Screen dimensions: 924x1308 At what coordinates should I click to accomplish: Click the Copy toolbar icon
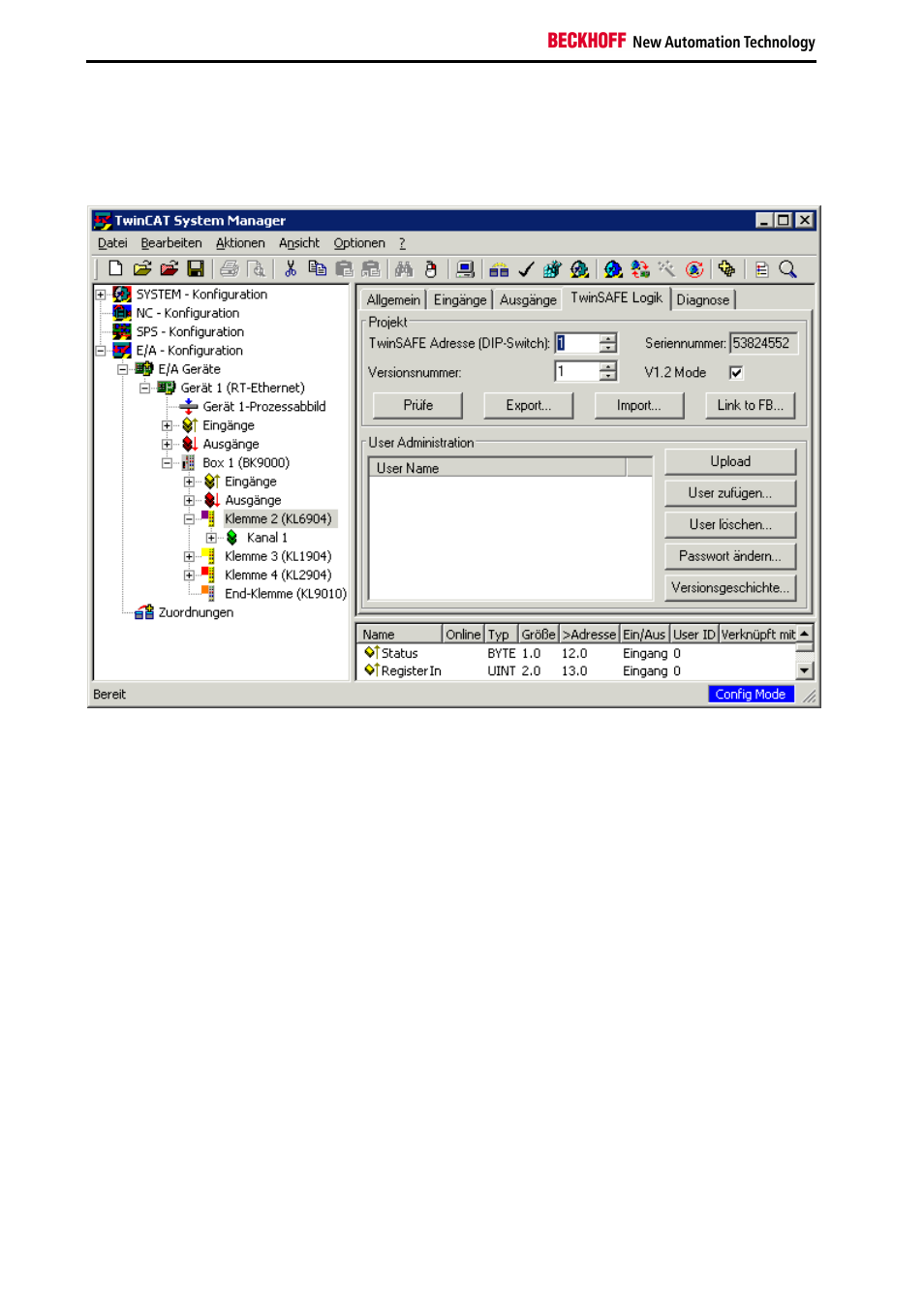(317, 269)
